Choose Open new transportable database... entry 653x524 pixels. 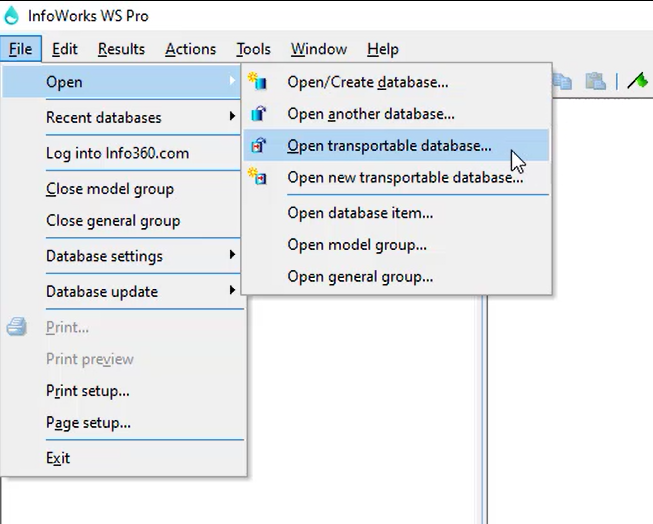pos(396,177)
